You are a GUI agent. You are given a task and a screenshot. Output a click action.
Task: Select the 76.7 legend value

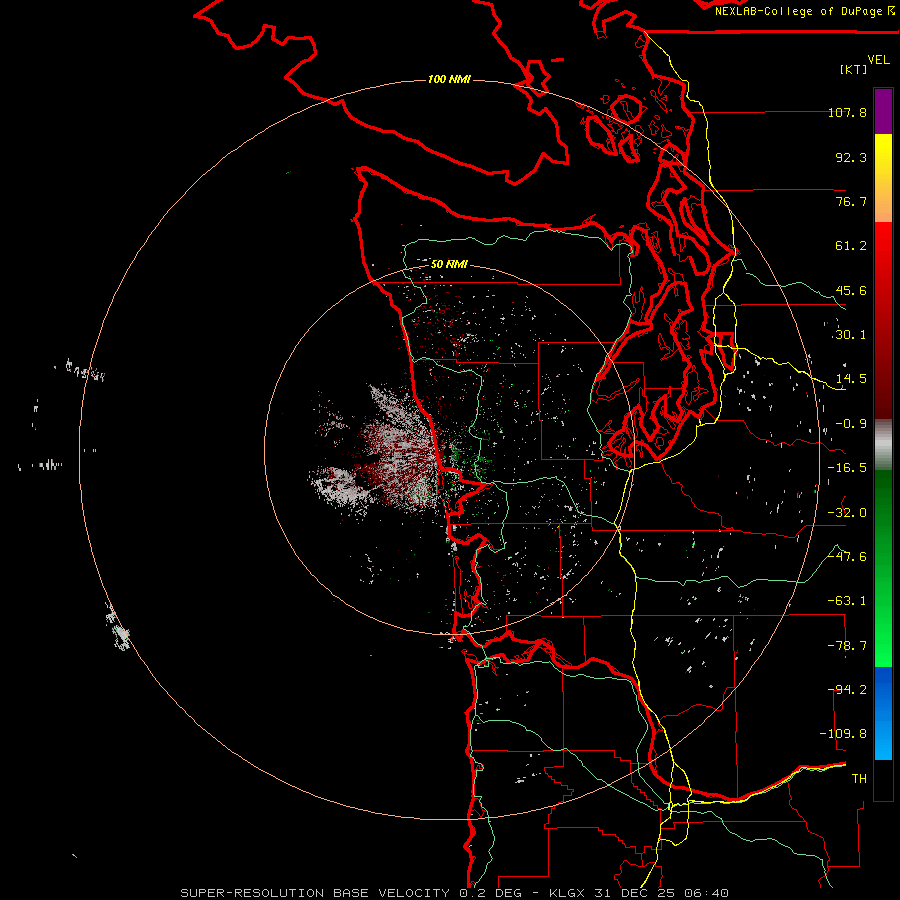tap(851, 201)
